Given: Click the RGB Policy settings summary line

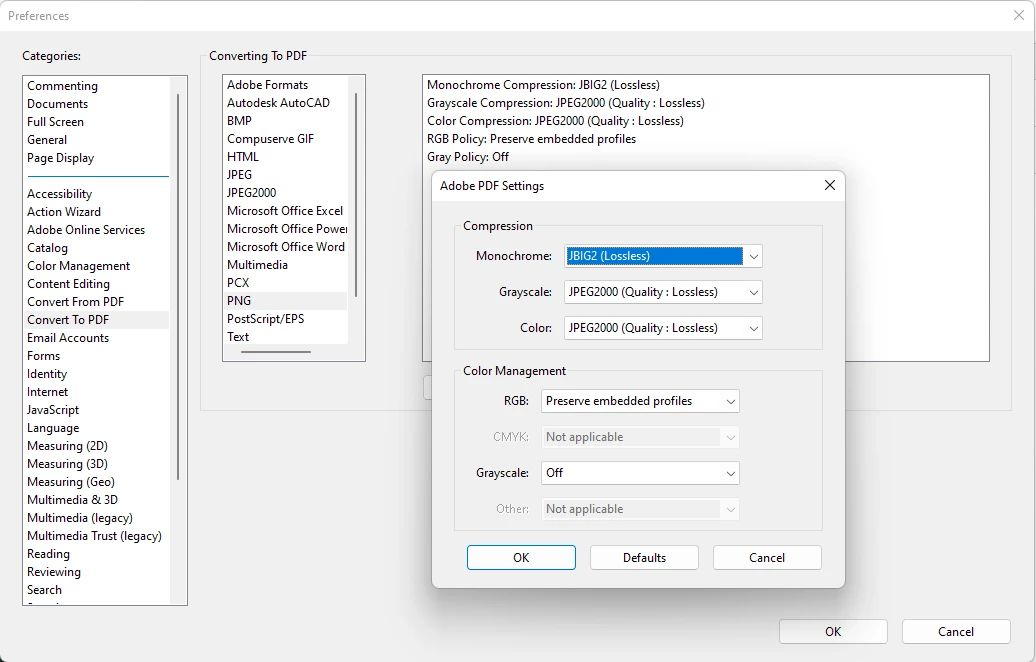Looking at the screenshot, I should coord(531,139).
